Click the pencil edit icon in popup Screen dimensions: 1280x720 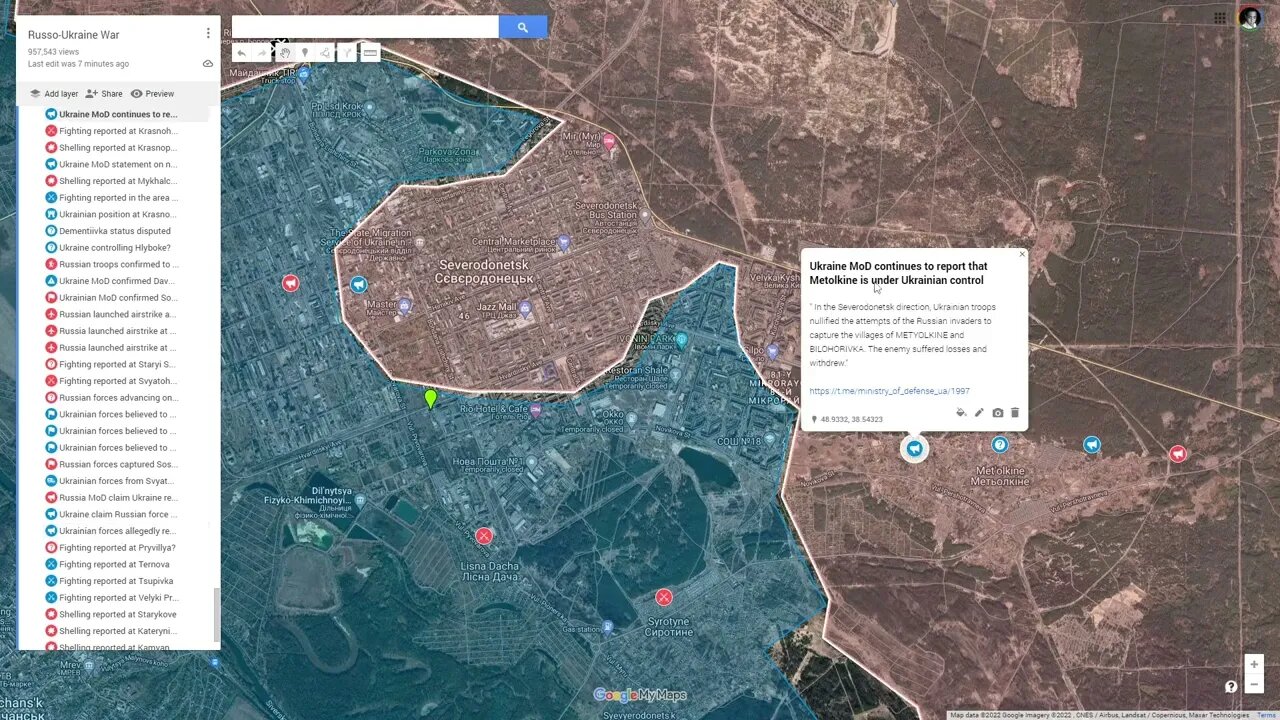[979, 412]
